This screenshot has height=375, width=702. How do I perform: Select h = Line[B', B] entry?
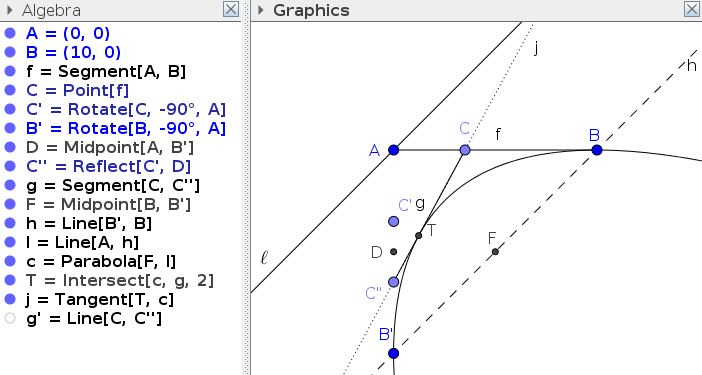coord(89,223)
